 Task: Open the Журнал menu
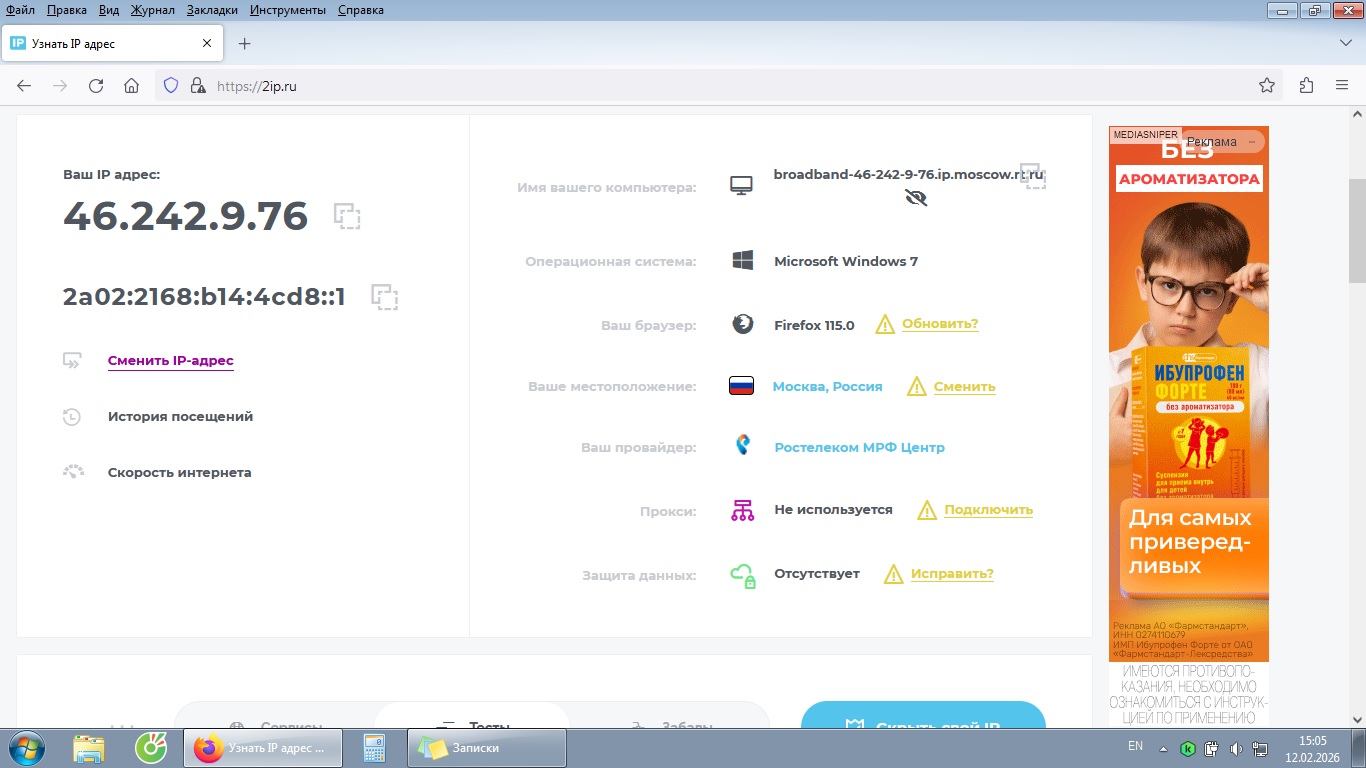click(152, 10)
